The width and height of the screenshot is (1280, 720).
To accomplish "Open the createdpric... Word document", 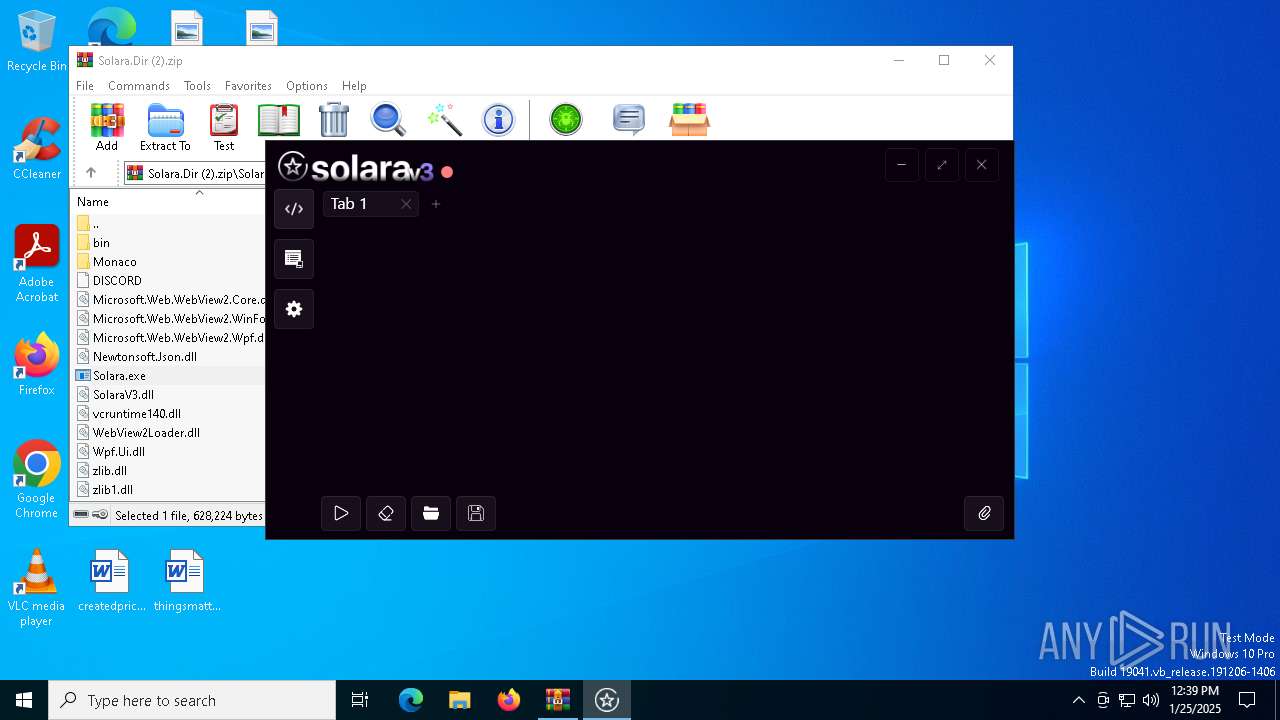I will pyautogui.click(x=110, y=580).
